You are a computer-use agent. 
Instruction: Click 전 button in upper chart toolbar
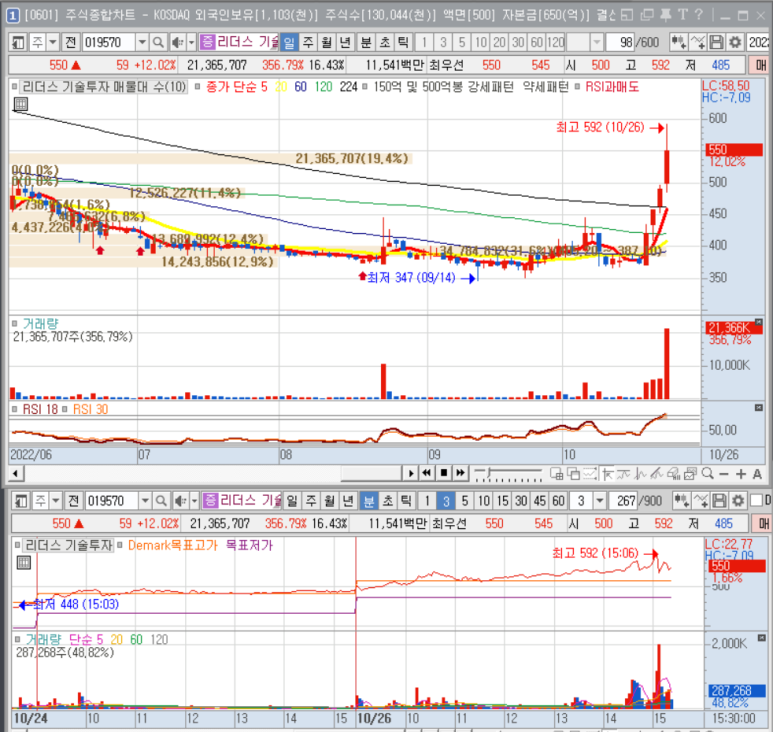71,42
